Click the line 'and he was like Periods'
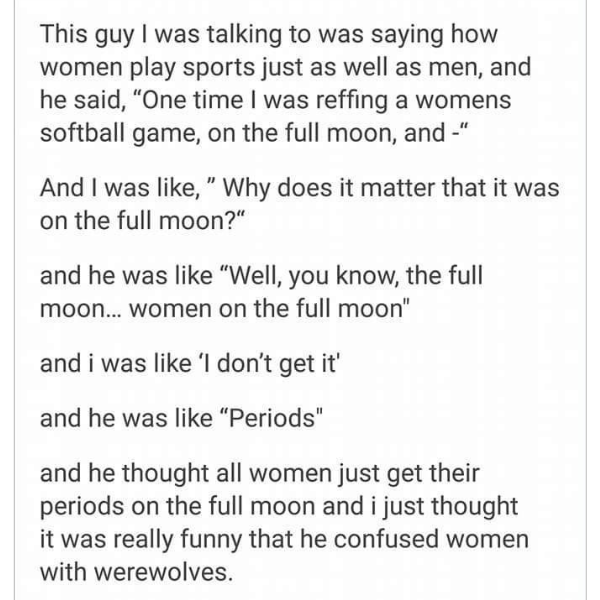 [x=181, y=418]
